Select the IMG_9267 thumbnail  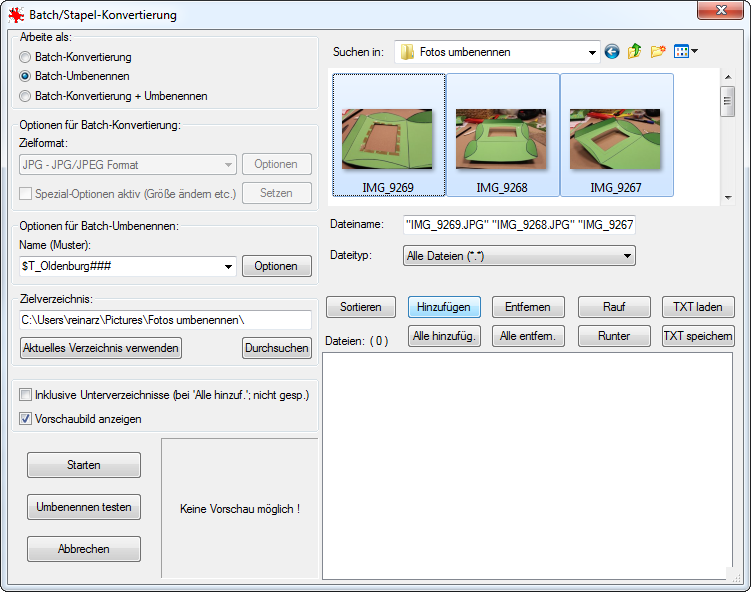pos(616,135)
